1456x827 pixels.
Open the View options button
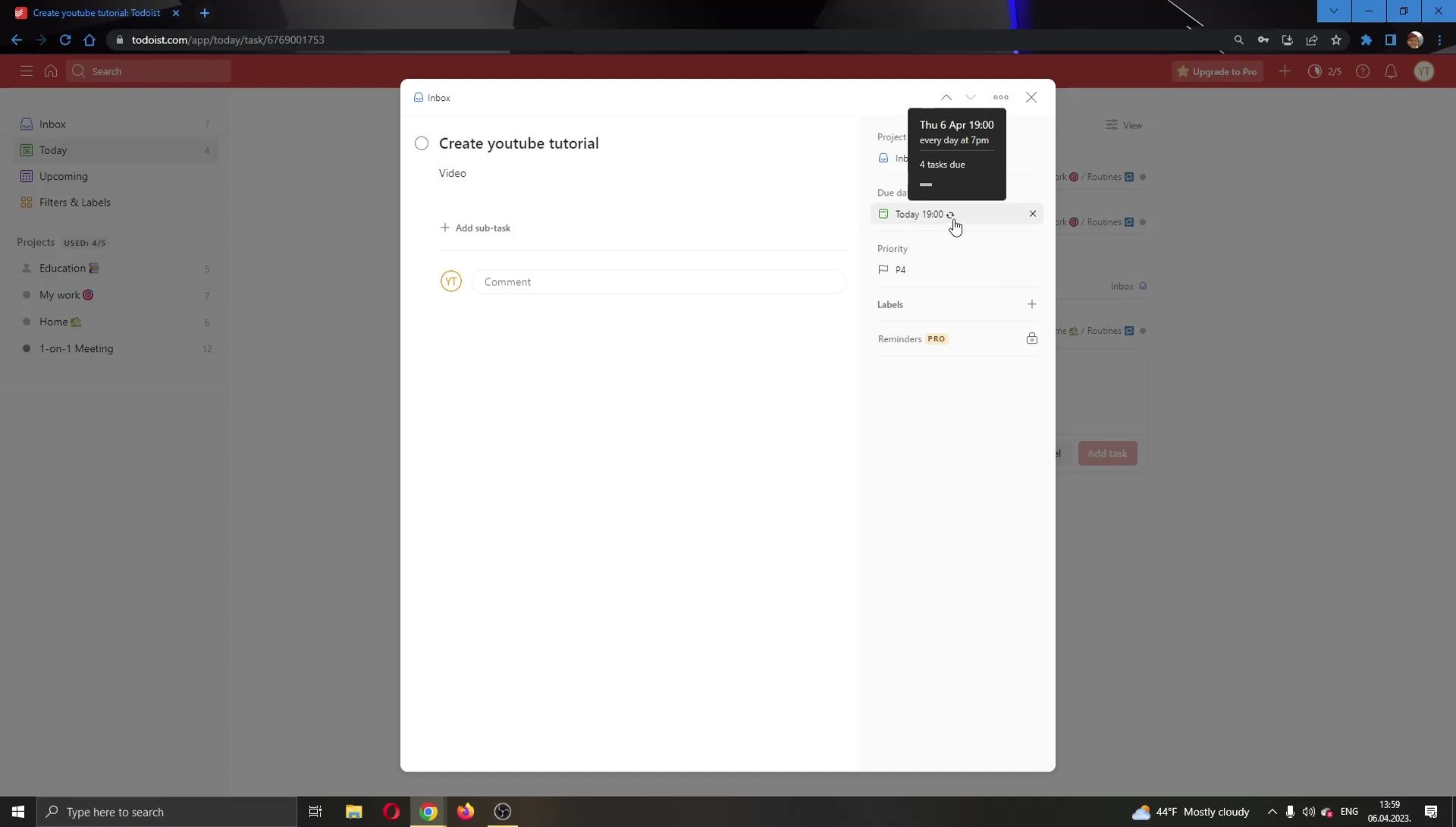[x=1124, y=125]
